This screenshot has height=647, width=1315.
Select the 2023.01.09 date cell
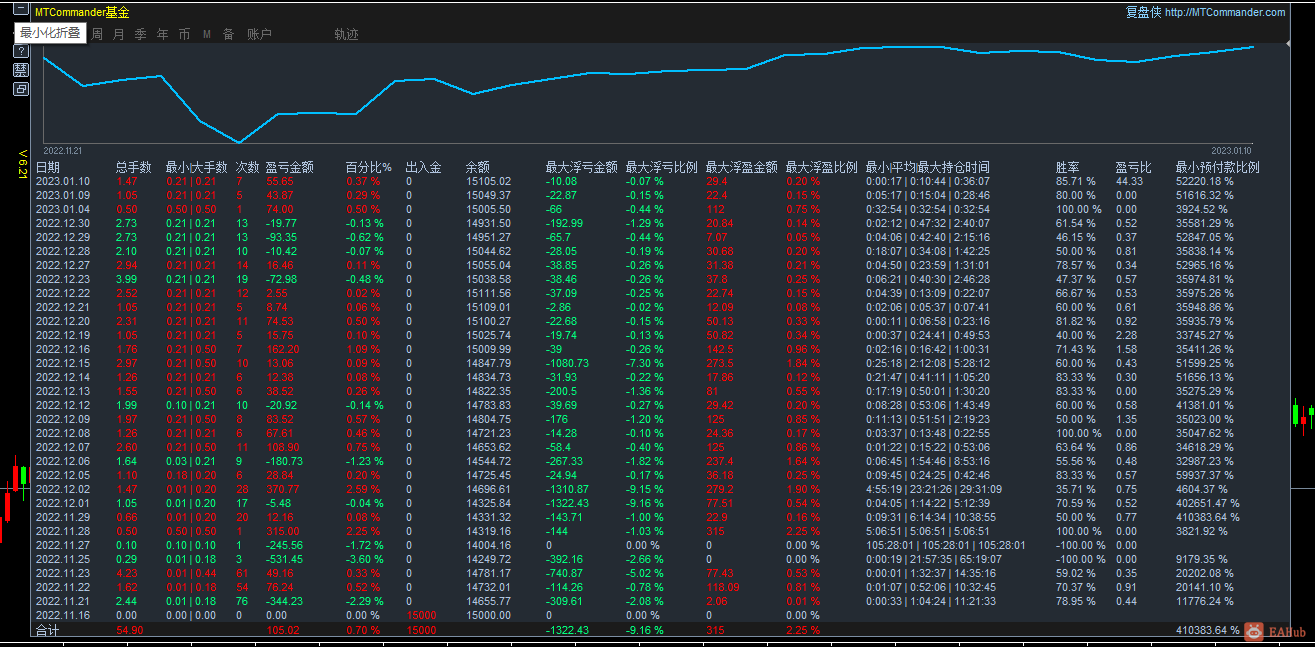click(63, 195)
